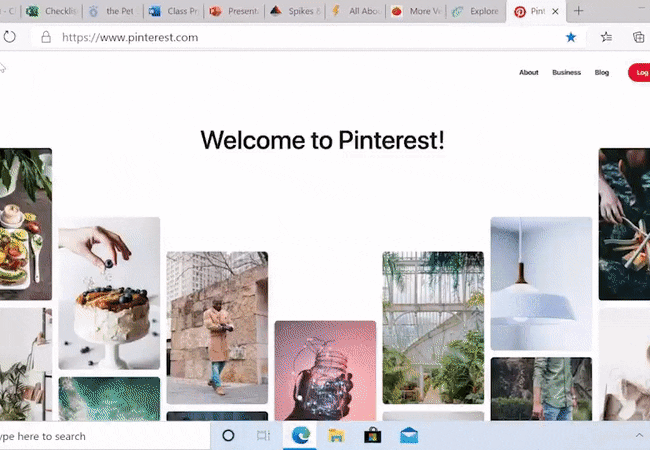The image size is (650, 450).
Task: Open the Business link
Action: coord(566,73)
